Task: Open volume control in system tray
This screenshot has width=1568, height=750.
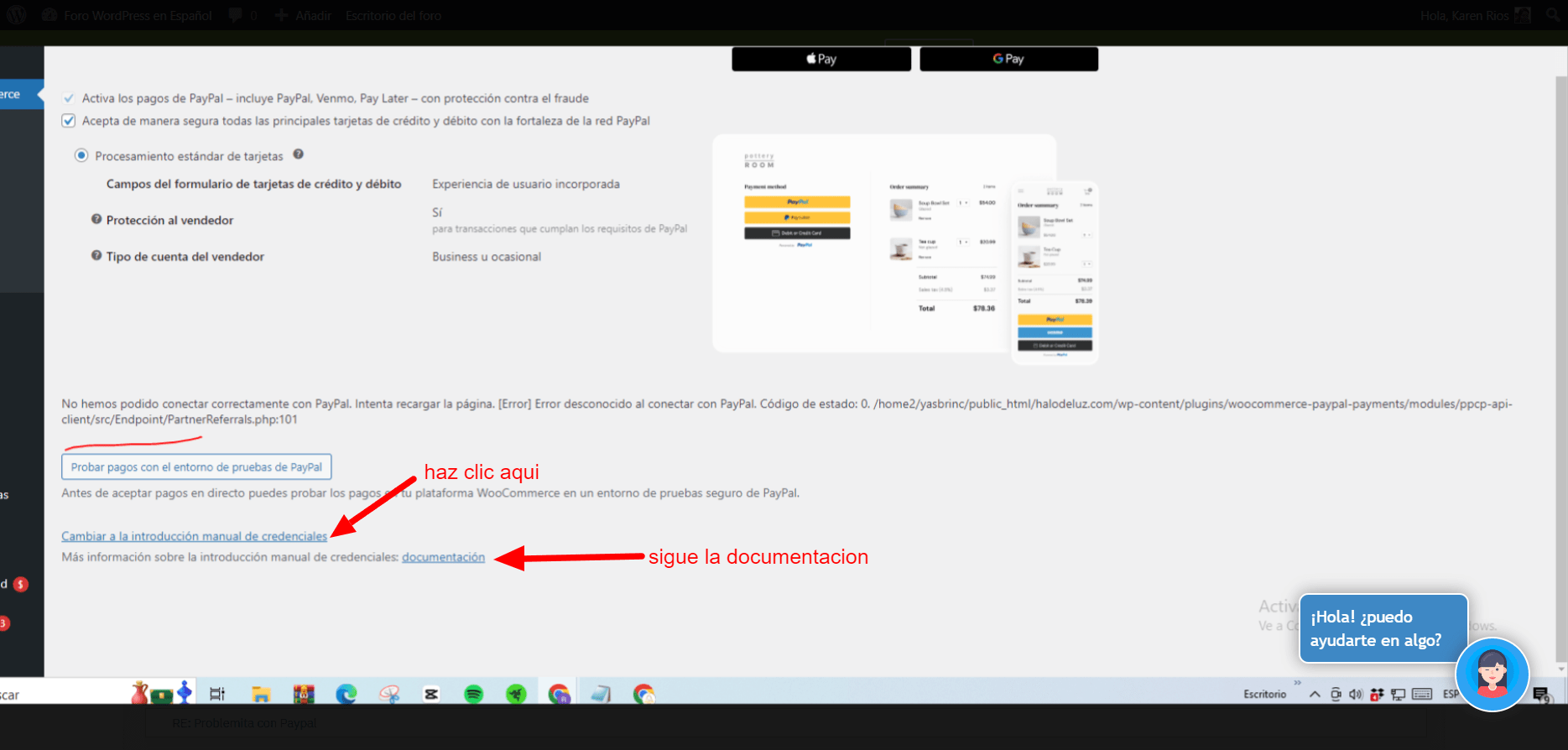Action: pyautogui.click(x=1356, y=694)
